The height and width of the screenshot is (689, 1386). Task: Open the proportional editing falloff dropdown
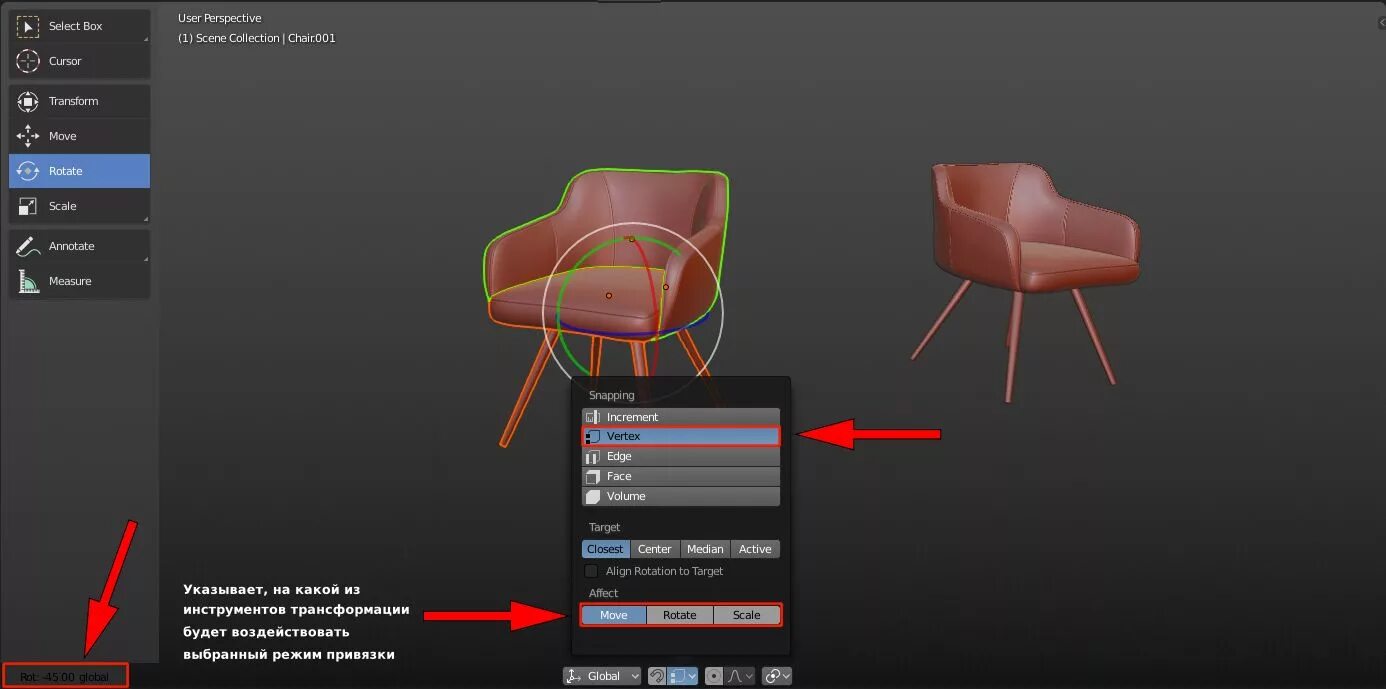748,675
